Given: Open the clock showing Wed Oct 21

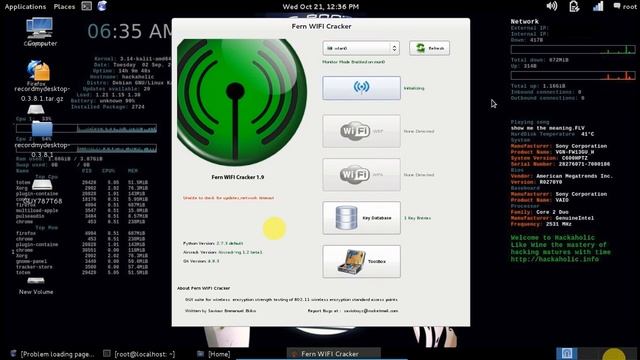Looking at the screenshot, I should pyautogui.click(x=321, y=7).
